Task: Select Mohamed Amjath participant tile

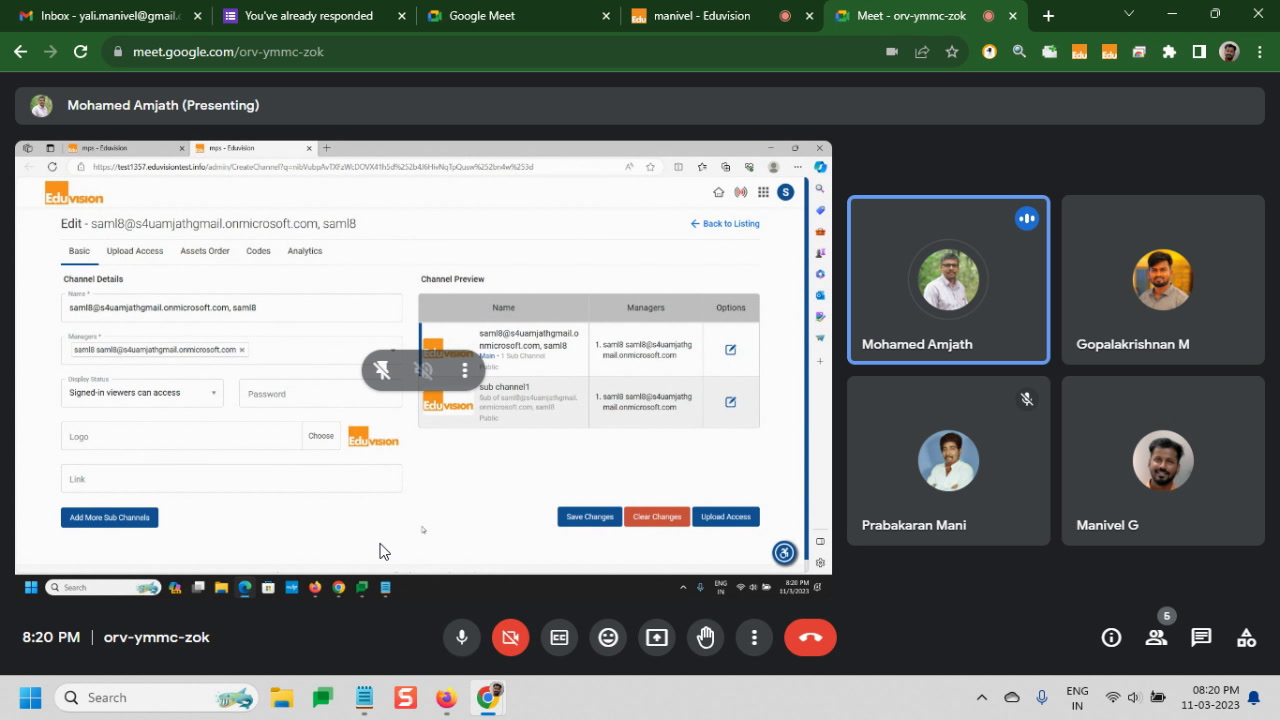Action: [948, 280]
